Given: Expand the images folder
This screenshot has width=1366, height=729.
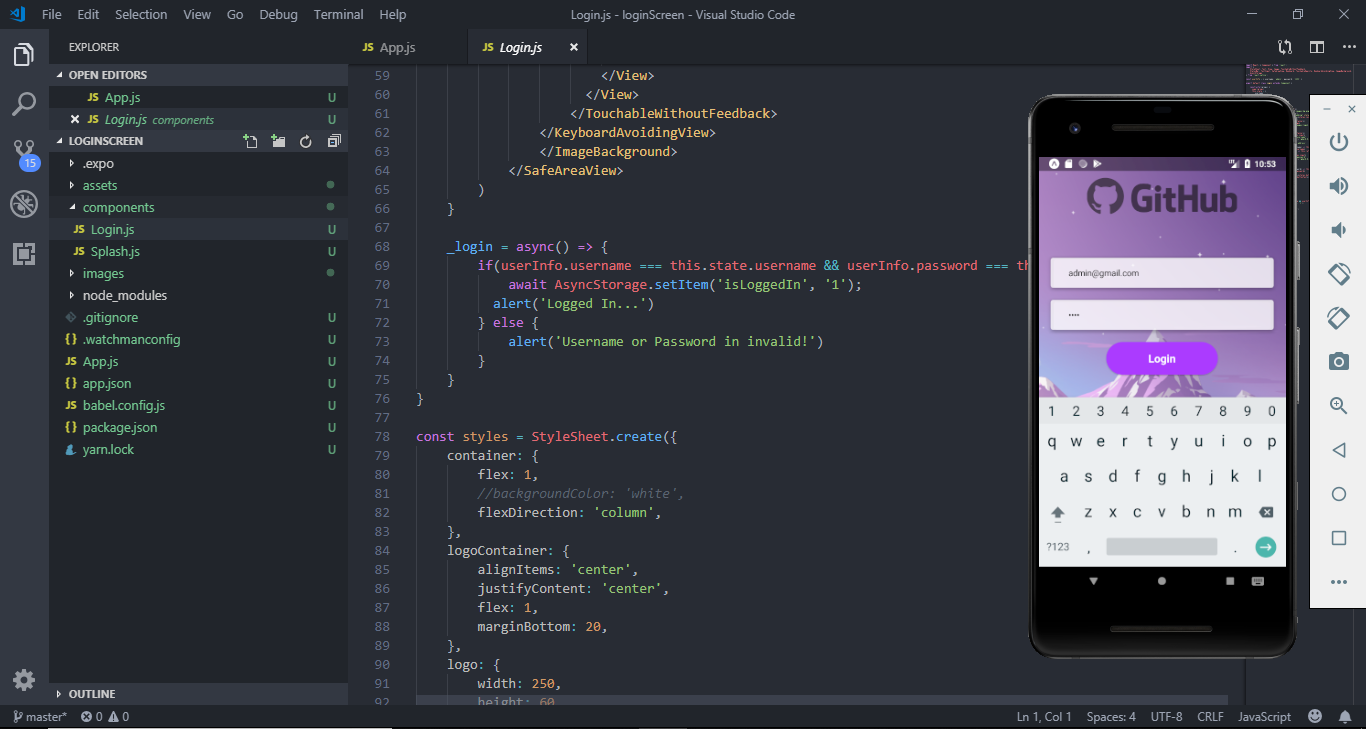Looking at the screenshot, I should tap(199, 273).
